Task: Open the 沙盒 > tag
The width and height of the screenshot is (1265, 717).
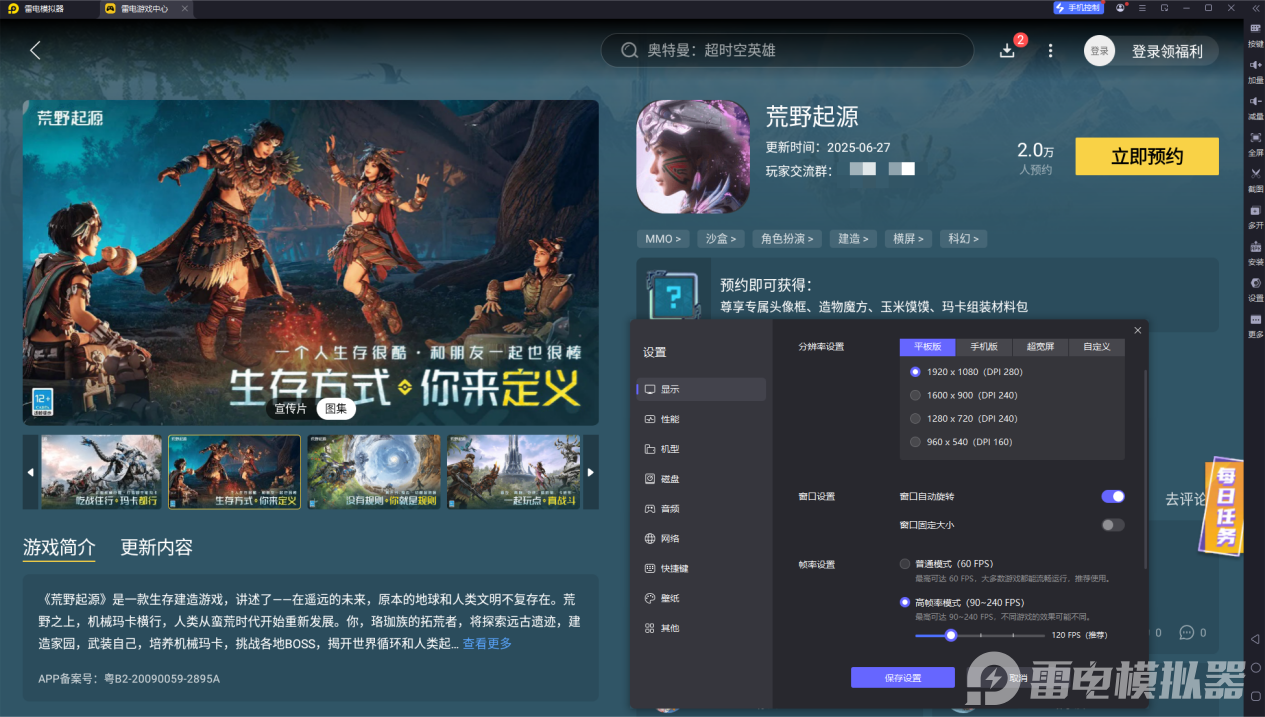Action: (x=721, y=239)
